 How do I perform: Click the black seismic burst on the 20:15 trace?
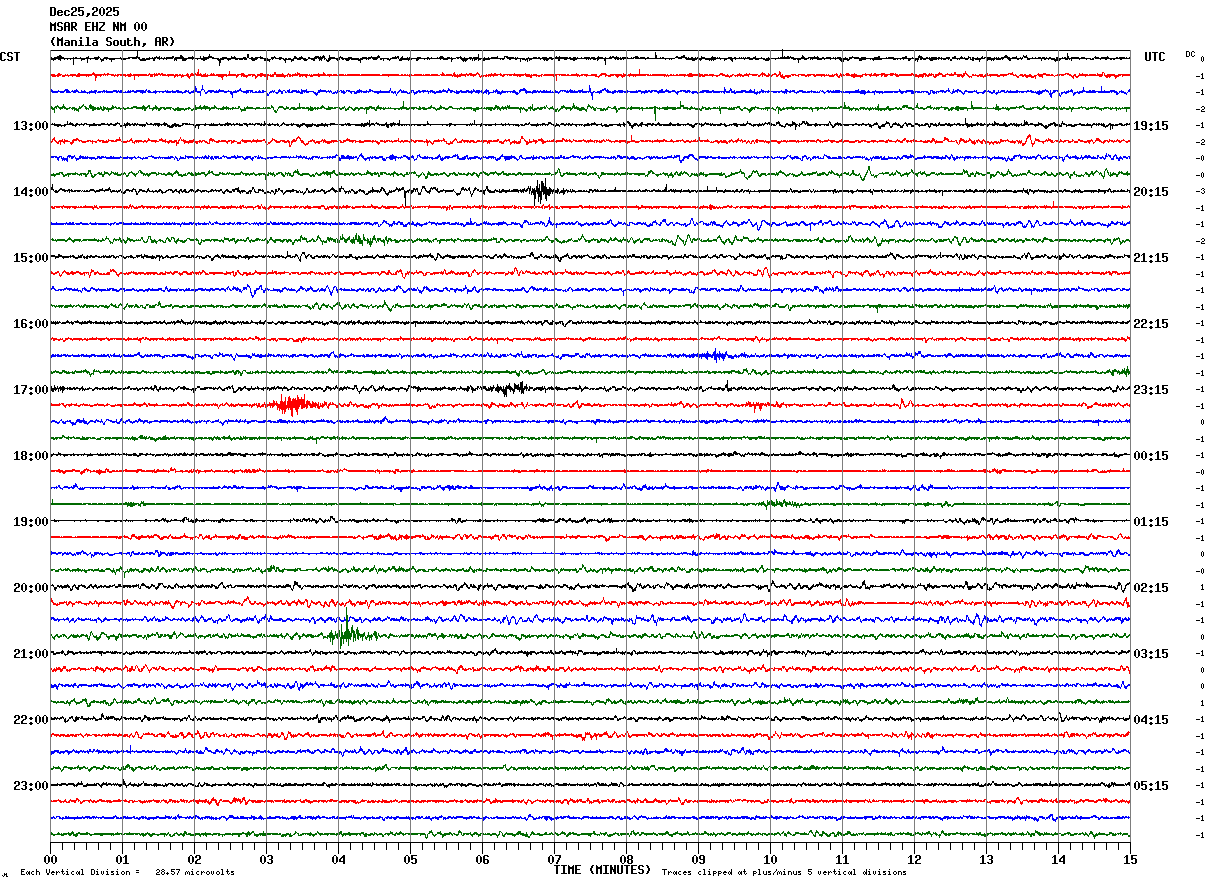click(540, 191)
